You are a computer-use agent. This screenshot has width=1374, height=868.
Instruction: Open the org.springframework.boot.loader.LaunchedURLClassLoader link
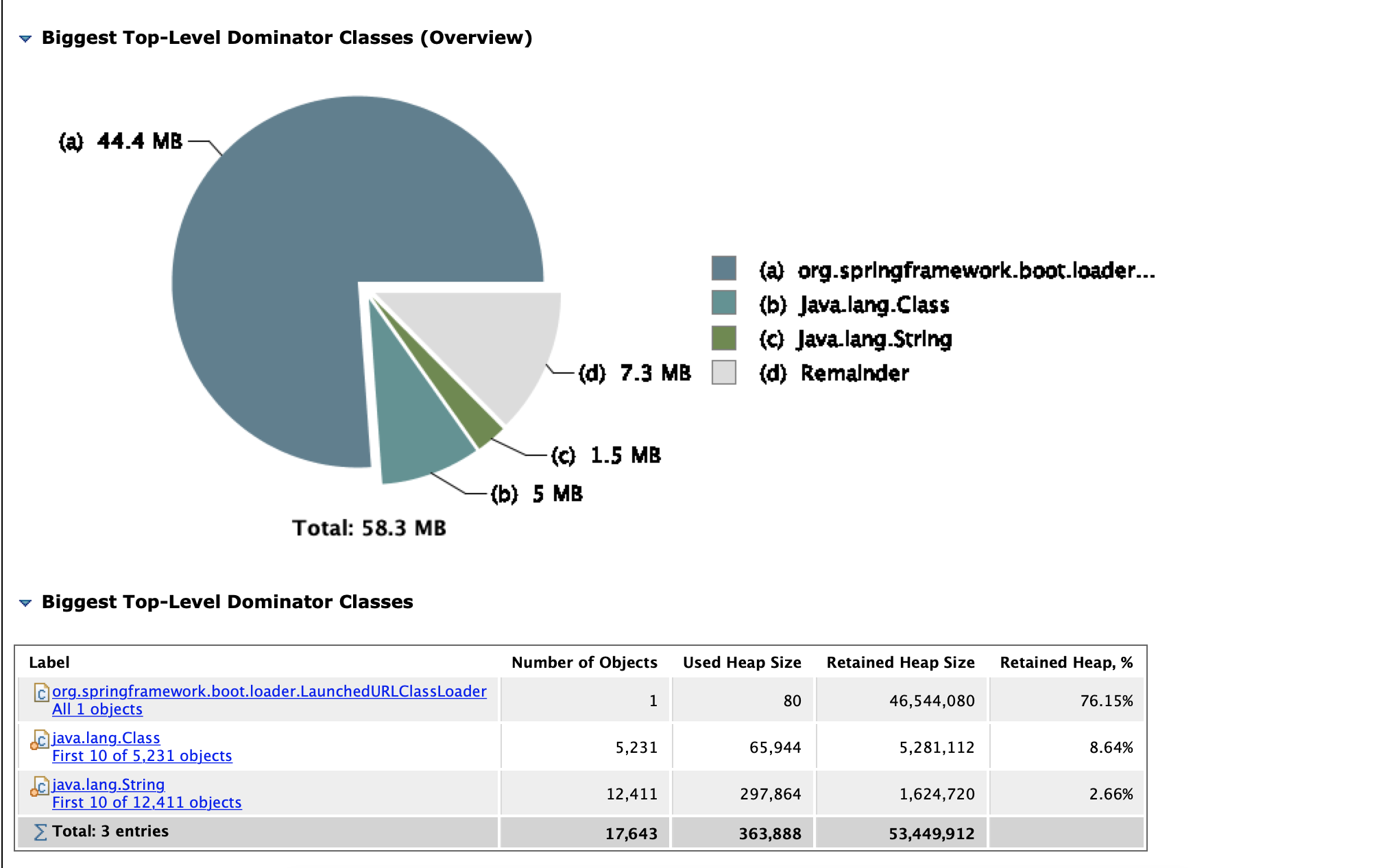click(269, 691)
